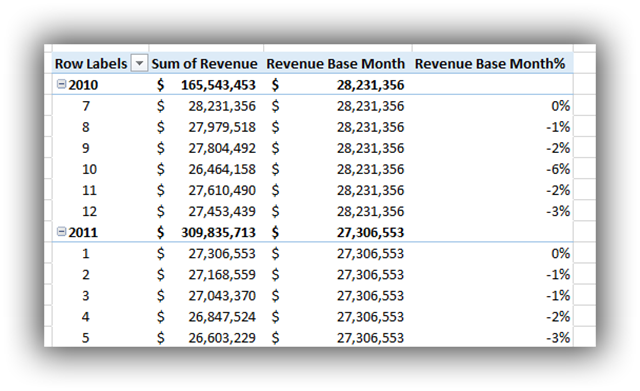Select the 2011 total revenue 309,835,713 cell
The width and height of the screenshot is (640, 391).
click(207, 233)
